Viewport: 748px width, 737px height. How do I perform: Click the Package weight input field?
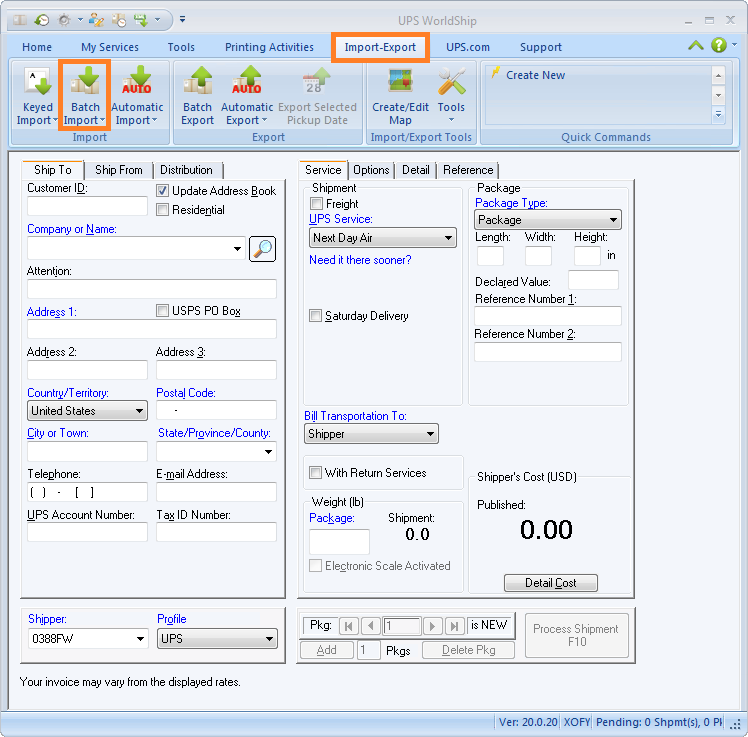click(339, 541)
